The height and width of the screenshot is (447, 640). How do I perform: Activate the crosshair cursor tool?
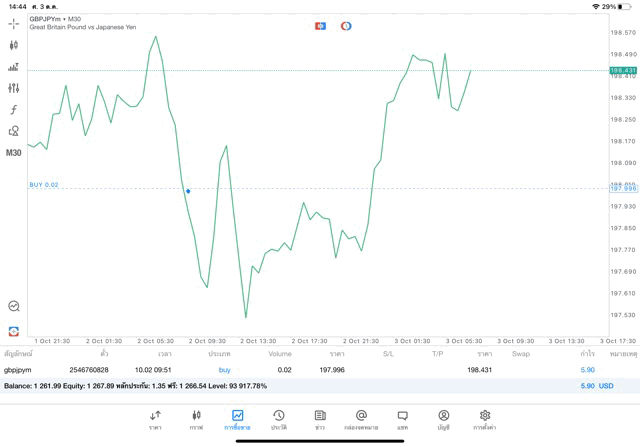coord(13,23)
